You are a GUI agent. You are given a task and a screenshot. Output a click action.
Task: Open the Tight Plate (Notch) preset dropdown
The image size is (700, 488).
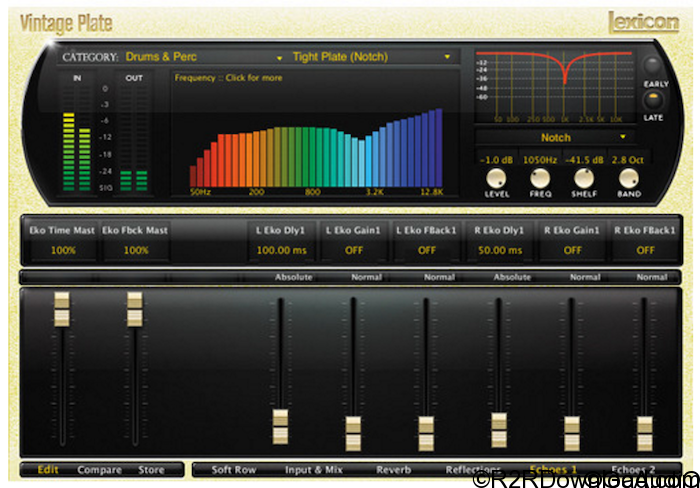coord(371,57)
